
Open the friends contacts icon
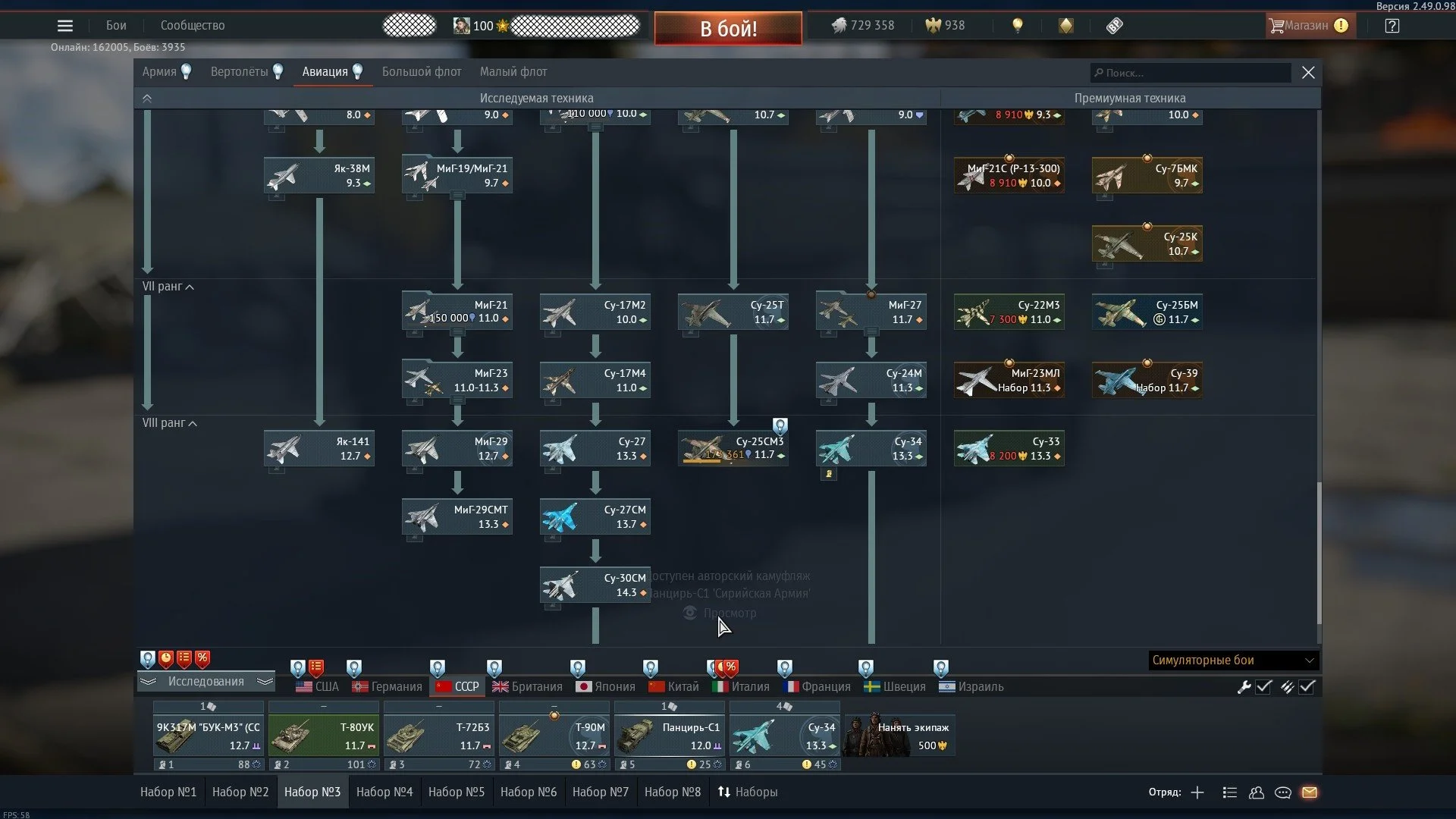pyautogui.click(x=1257, y=792)
